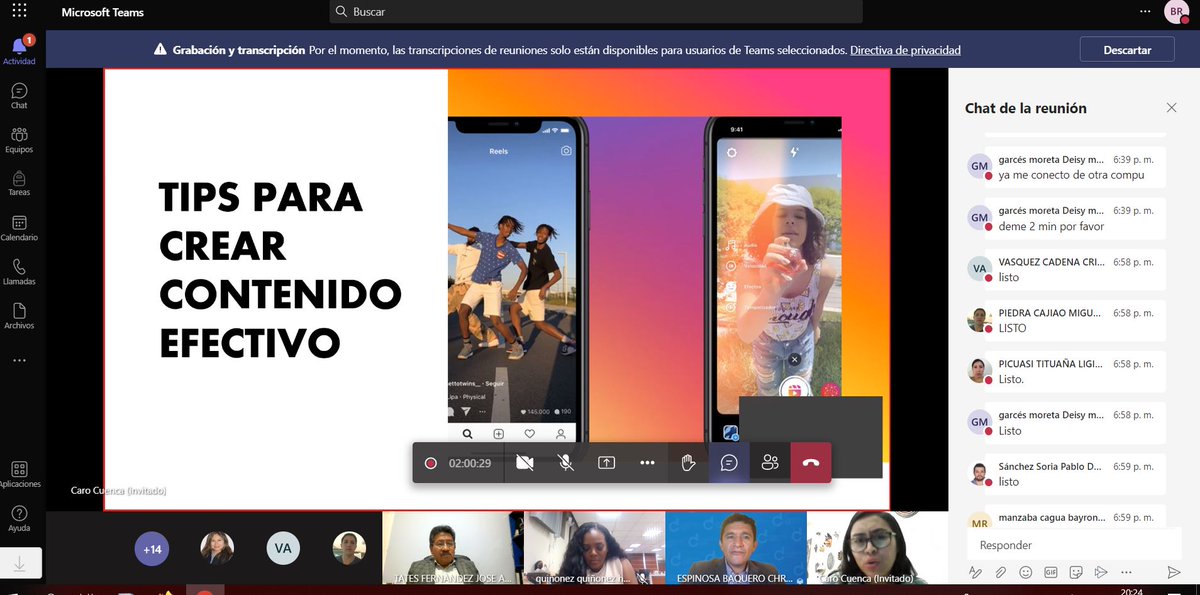Viewport: 1200px width, 595px height.
Task: Click the Responder reply field
Action: click(1075, 545)
